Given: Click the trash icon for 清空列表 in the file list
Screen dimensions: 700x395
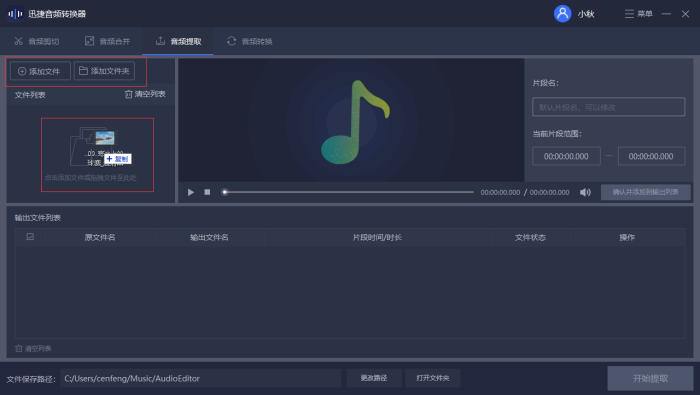Looking at the screenshot, I should (129, 94).
